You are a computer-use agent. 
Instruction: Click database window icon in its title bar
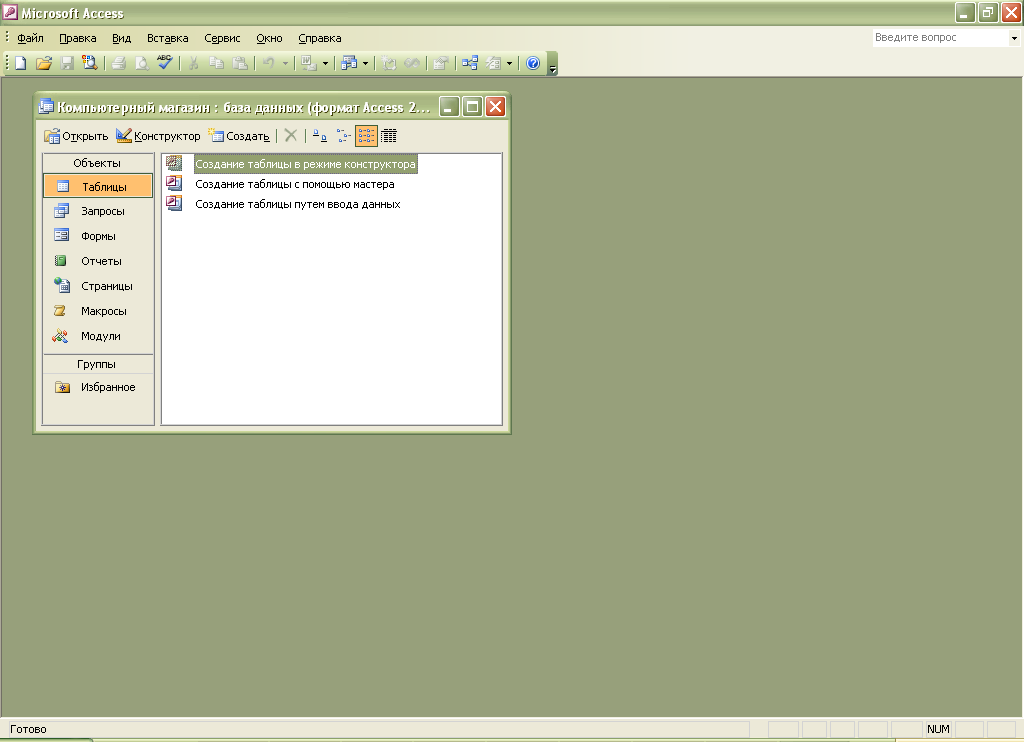click(46, 106)
